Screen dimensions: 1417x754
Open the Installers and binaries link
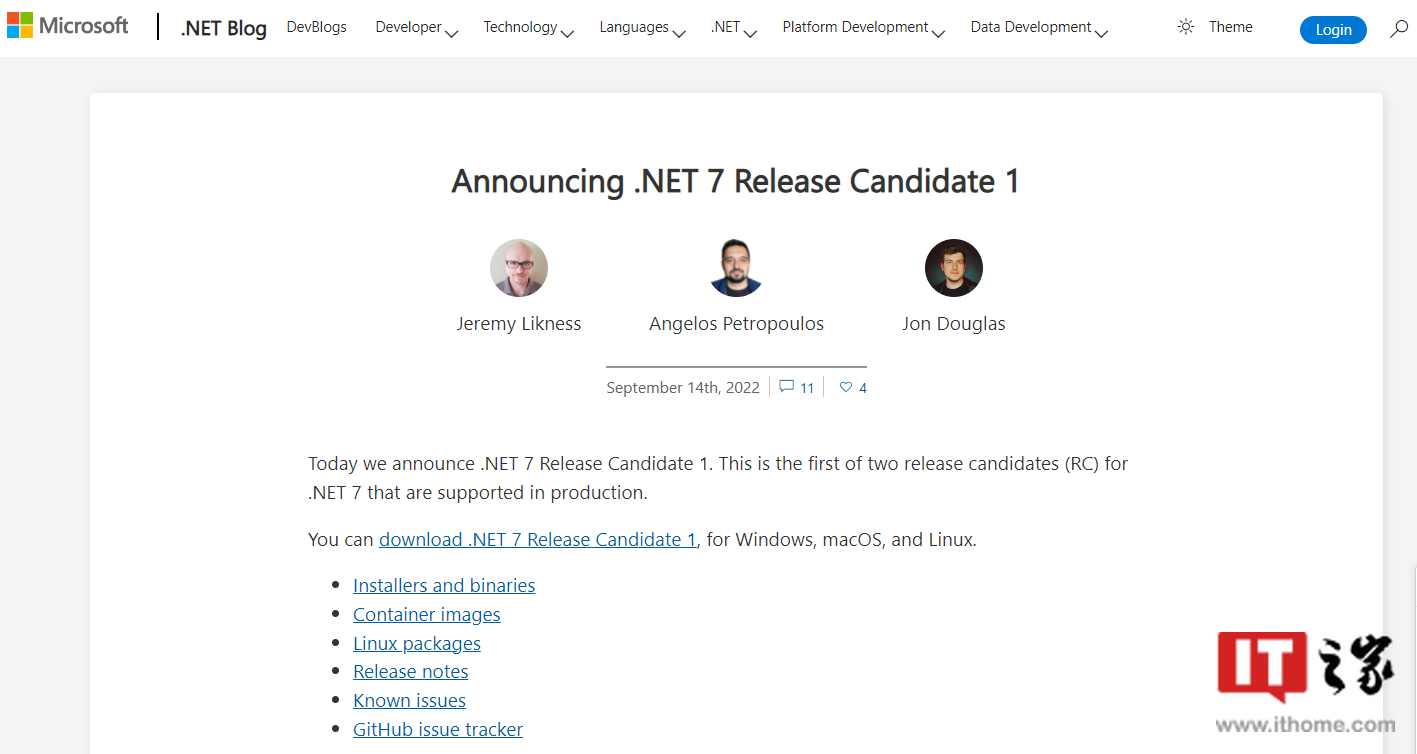444,586
